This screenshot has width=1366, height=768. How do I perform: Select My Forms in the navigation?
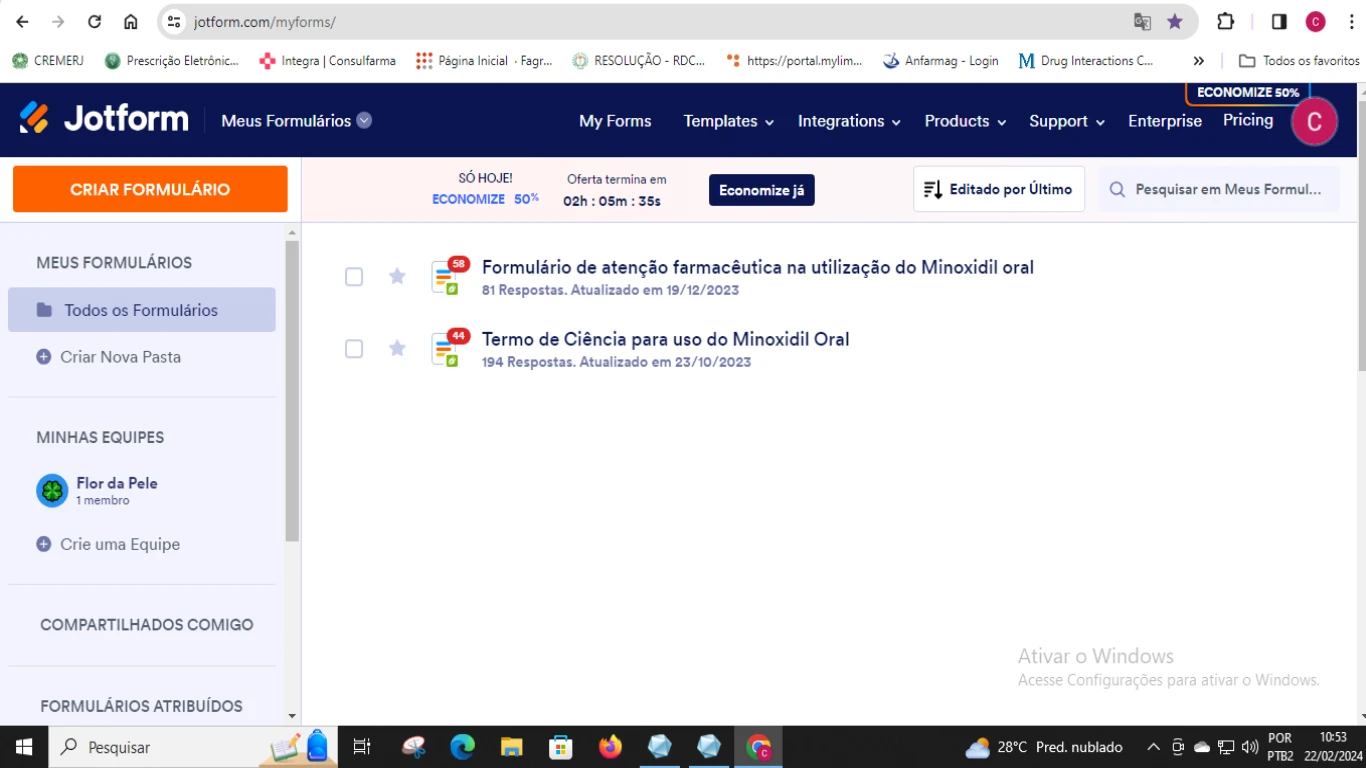pyautogui.click(x=615, y=121)
